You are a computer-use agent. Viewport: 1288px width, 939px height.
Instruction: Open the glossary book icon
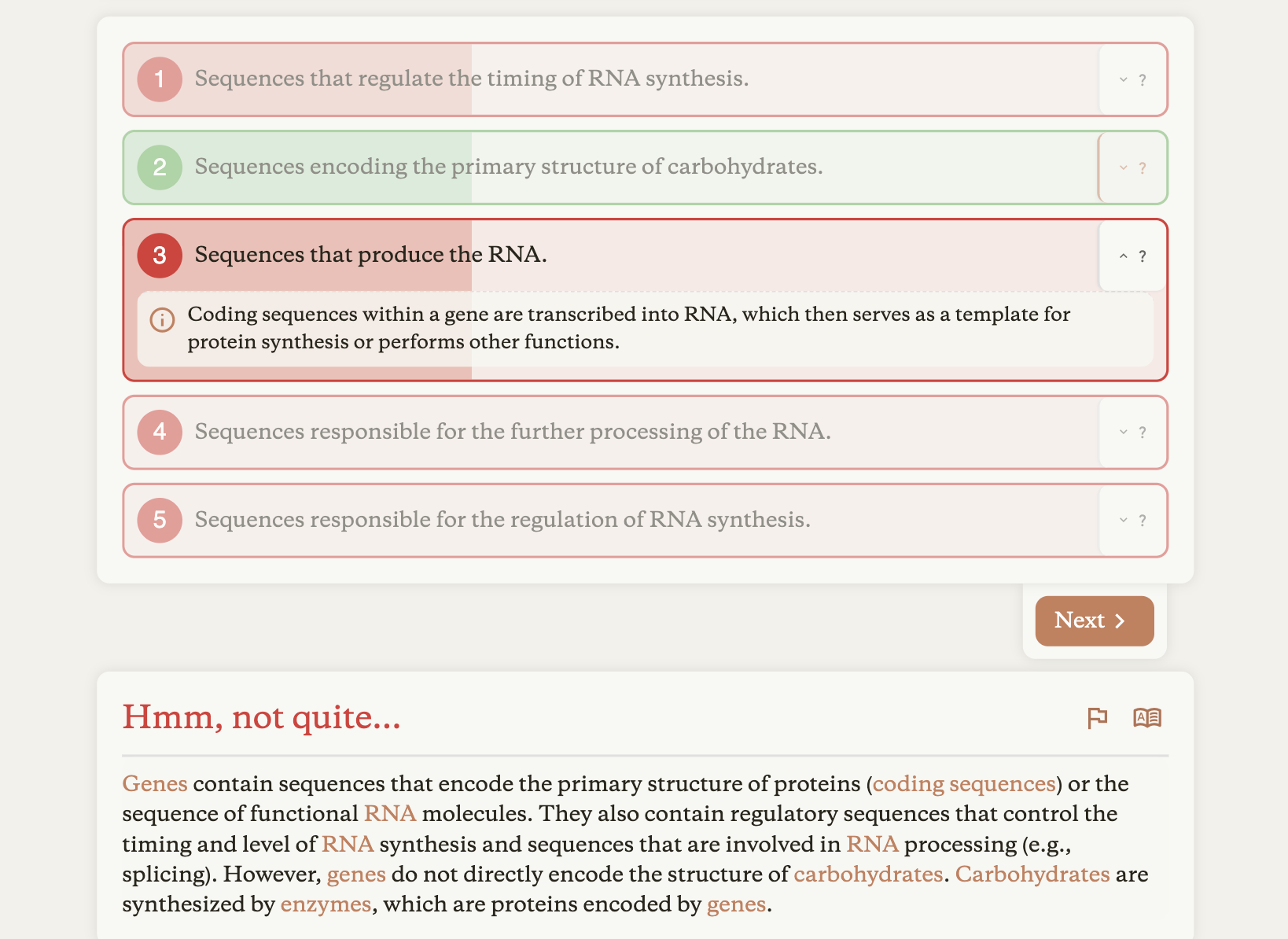(x=1148, y=717)
